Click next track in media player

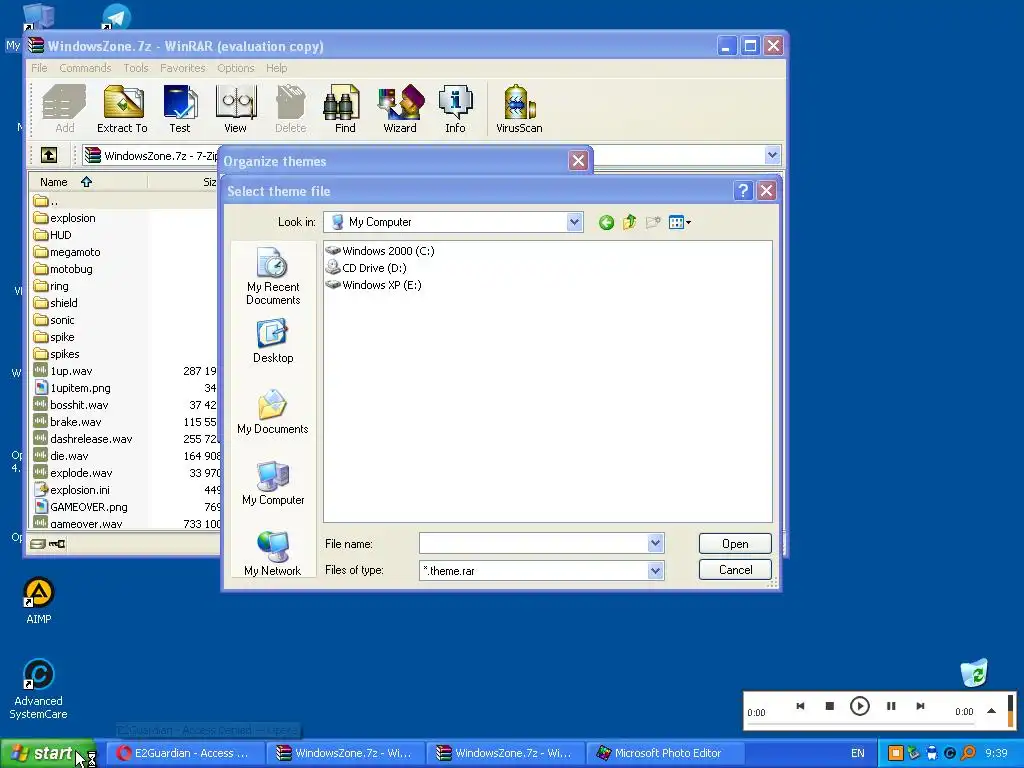(x=920, y=706)
